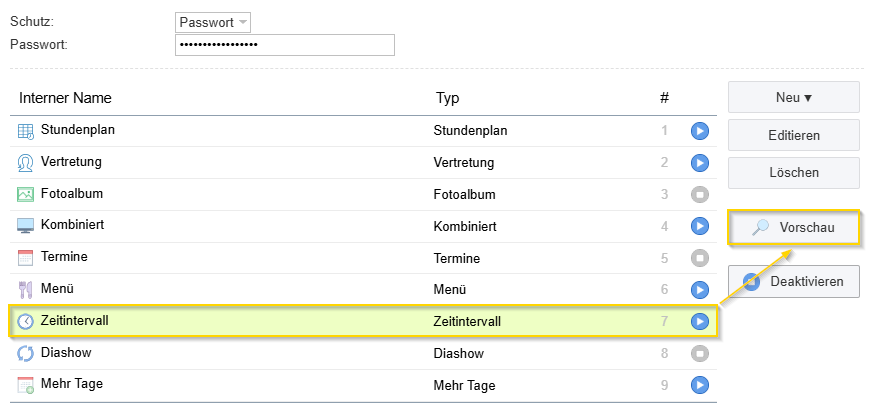Click the Kombiniert monitor icon

[25, 226]
